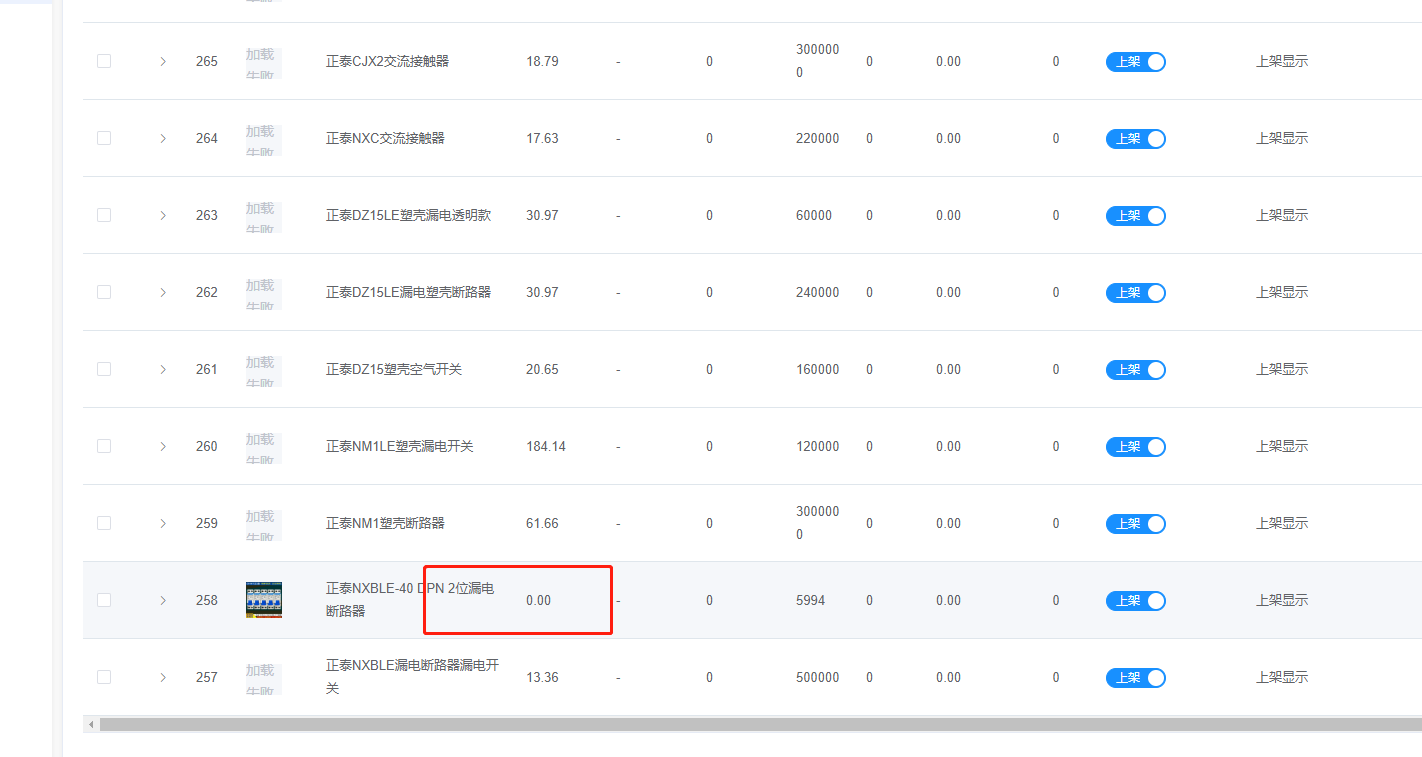Click the scrollbar left arrow
Viewport: 1422px width, 757px height.
91,724
